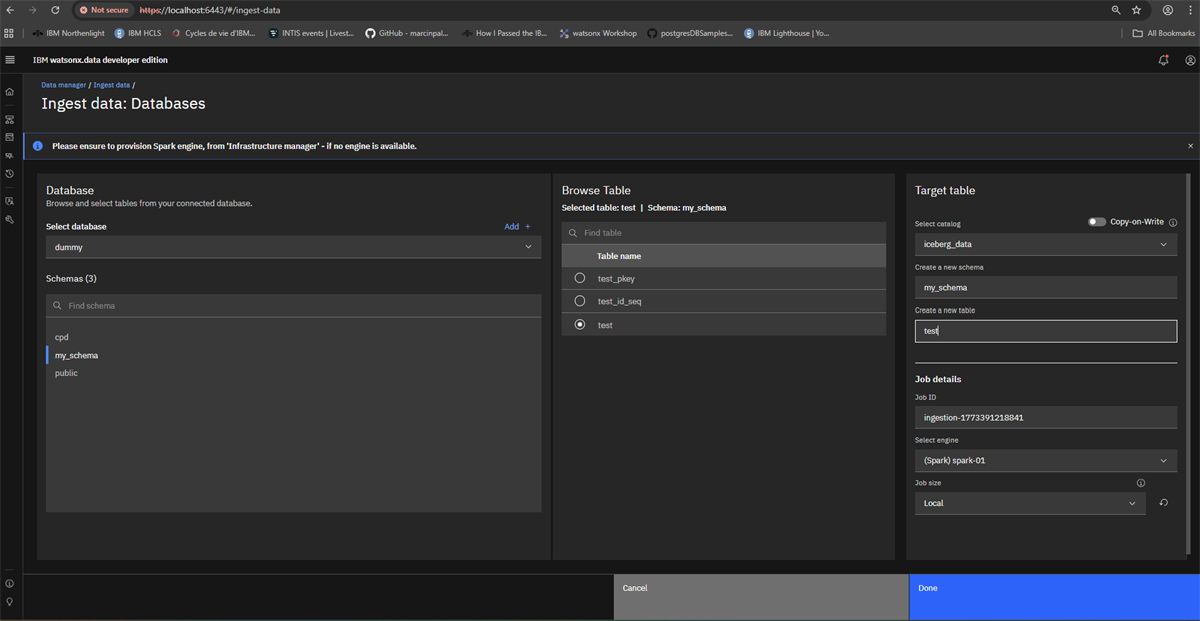Click the Cancel button
This screenshot has width=1200, height=621.
click(x=761, y=597)
